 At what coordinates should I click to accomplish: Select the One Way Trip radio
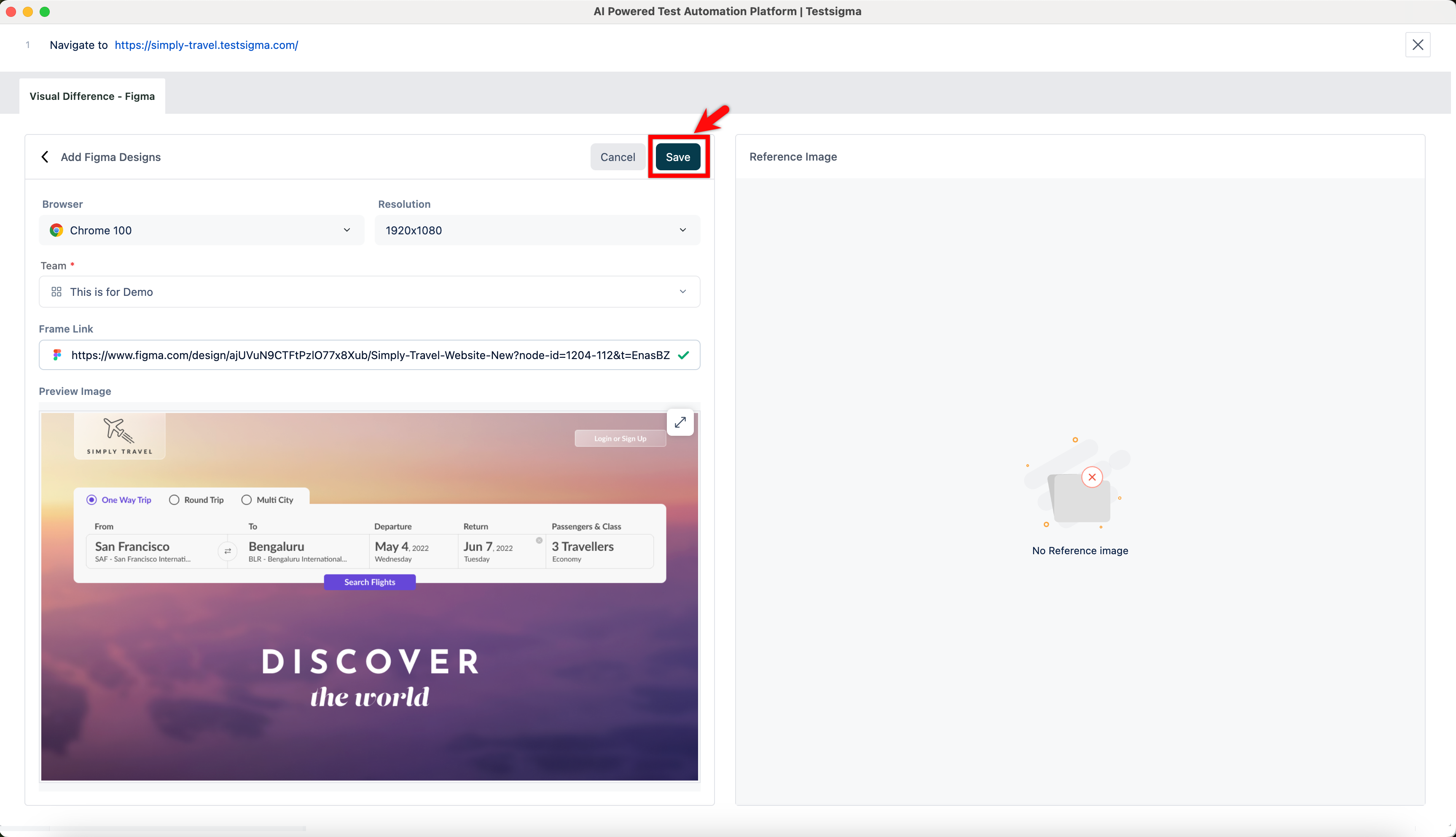point(91,499)
